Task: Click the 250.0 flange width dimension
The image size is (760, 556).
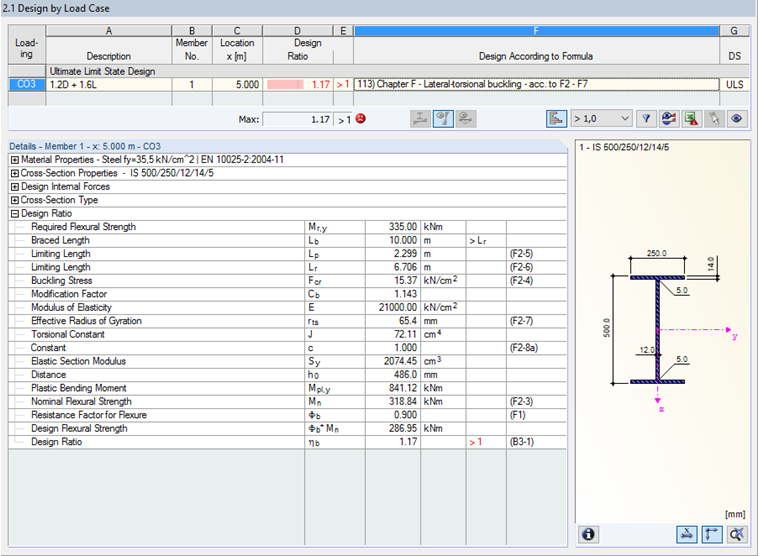Action: click(657, 253)
